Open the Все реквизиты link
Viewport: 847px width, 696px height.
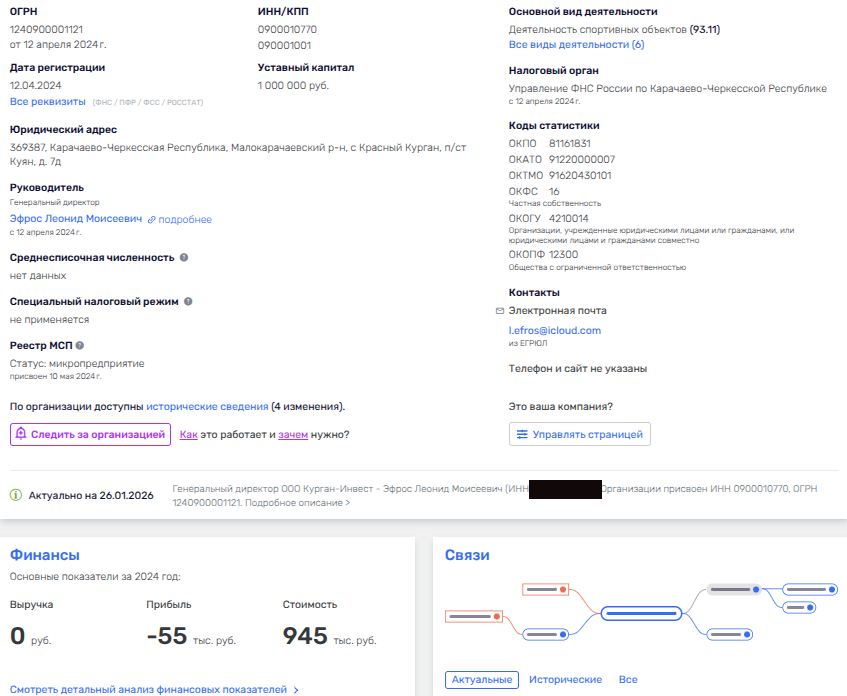47,102
